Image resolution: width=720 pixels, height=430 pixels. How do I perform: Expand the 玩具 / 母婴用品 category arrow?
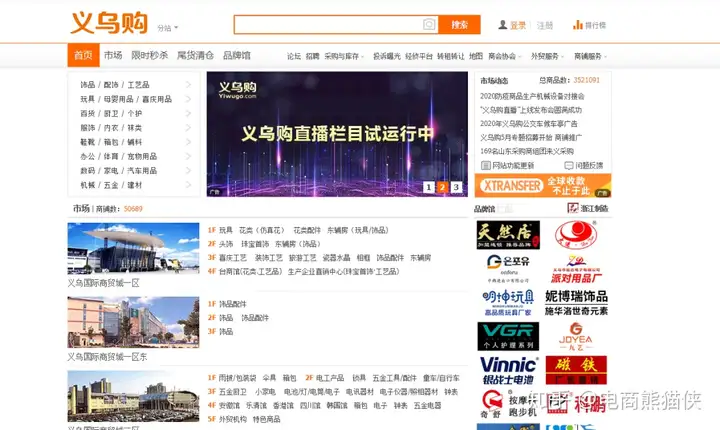(x=188, y=99)
